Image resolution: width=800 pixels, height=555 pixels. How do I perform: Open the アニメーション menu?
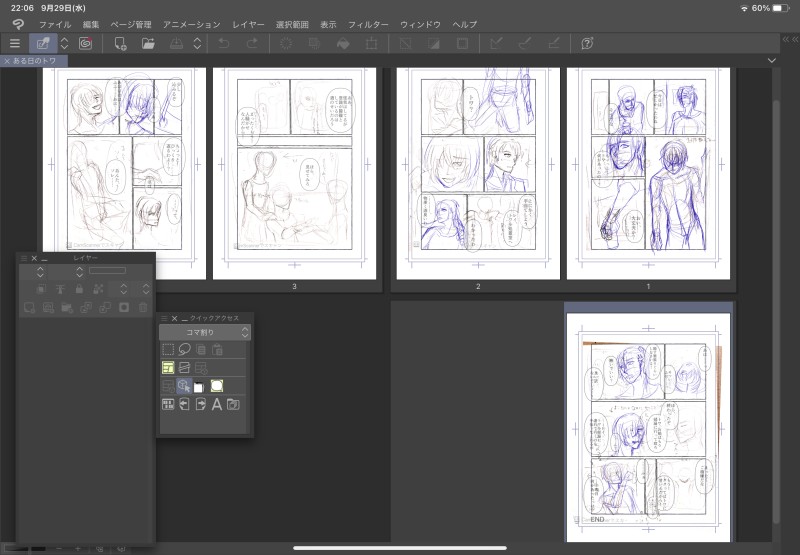click(192, 24)
